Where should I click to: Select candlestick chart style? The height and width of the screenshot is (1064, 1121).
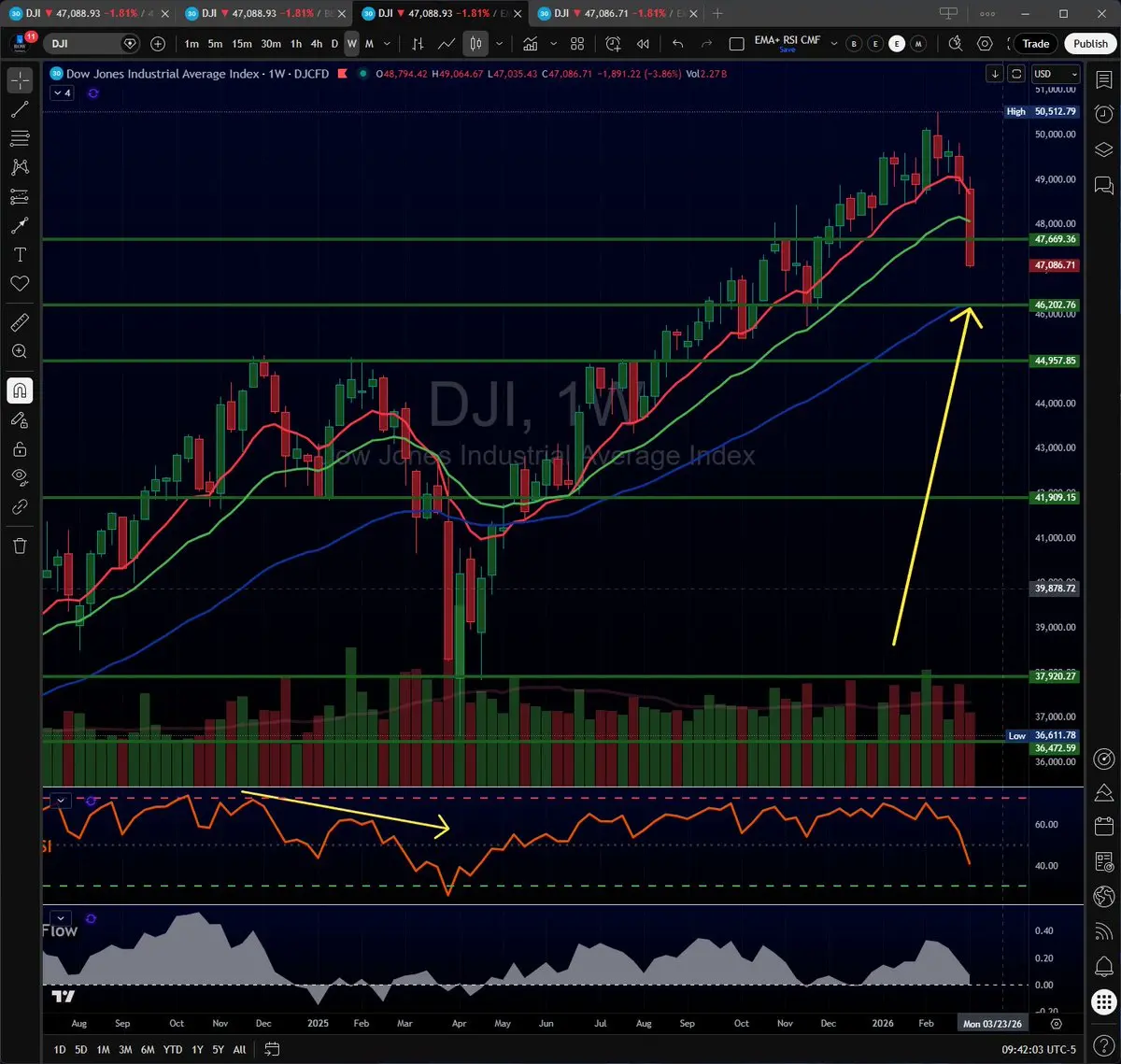(x=475, y=44)
